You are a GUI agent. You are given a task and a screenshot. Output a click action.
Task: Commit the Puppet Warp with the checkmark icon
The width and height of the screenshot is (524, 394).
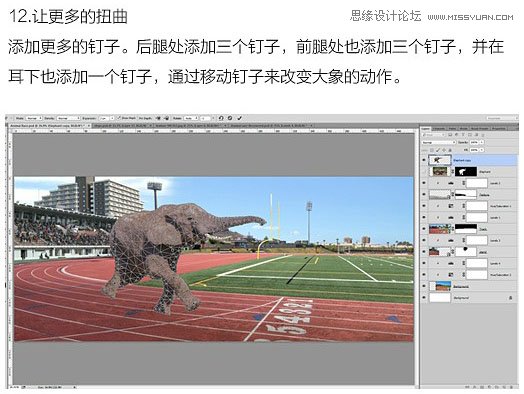click(240, 118)
